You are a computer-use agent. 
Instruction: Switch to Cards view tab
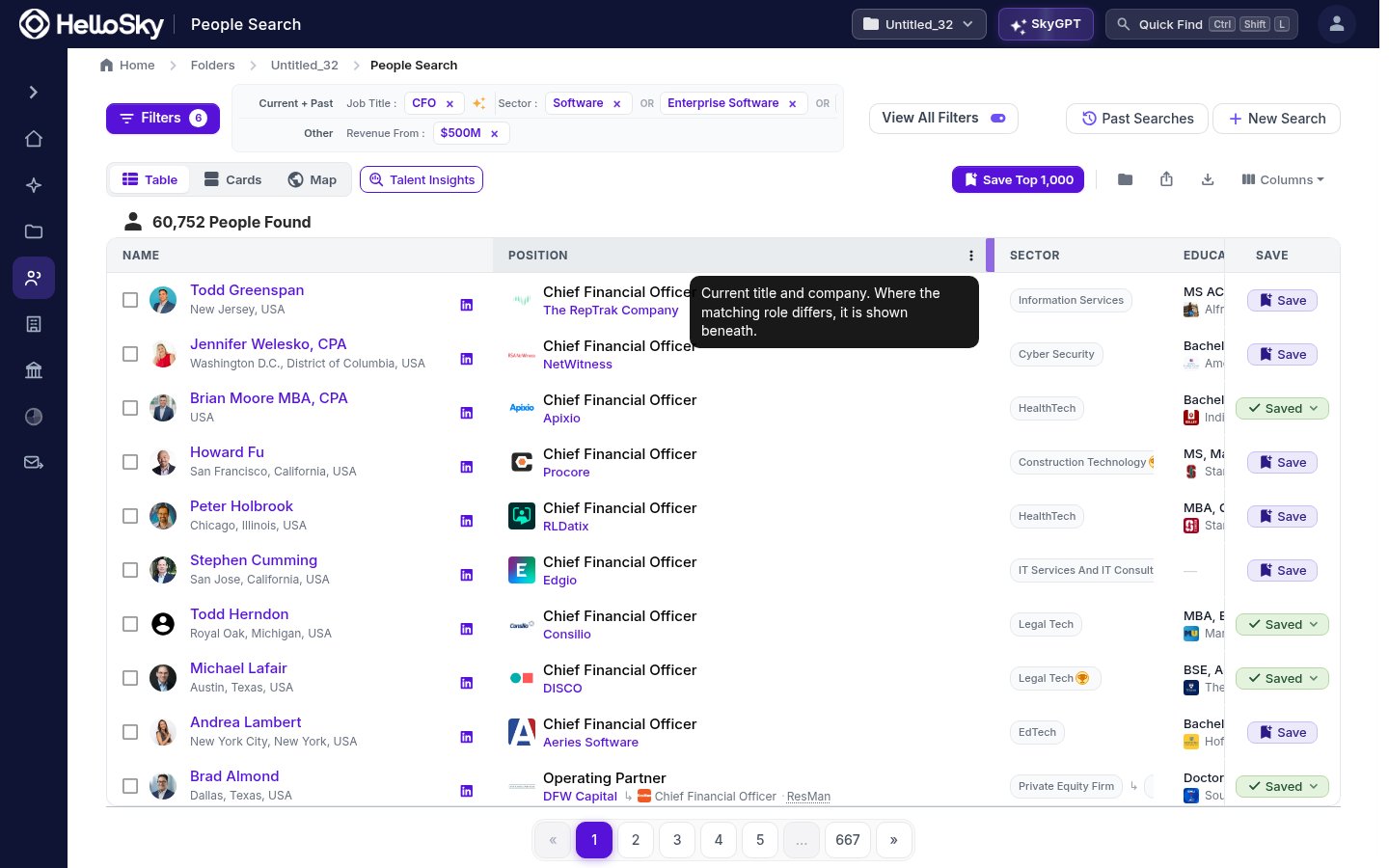(x=232, y=179)
